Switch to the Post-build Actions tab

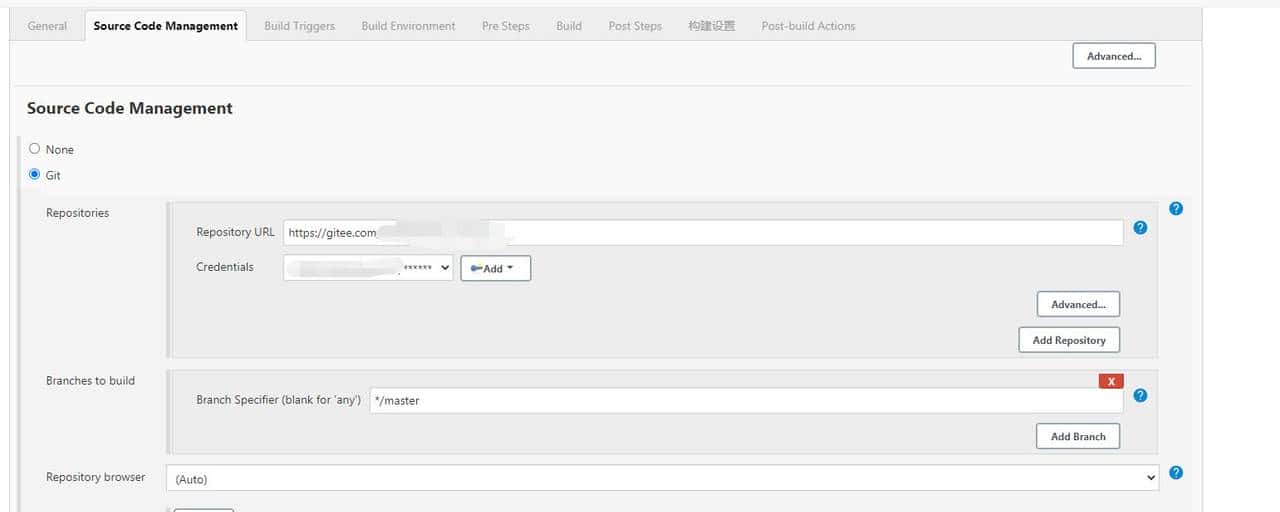808,26
